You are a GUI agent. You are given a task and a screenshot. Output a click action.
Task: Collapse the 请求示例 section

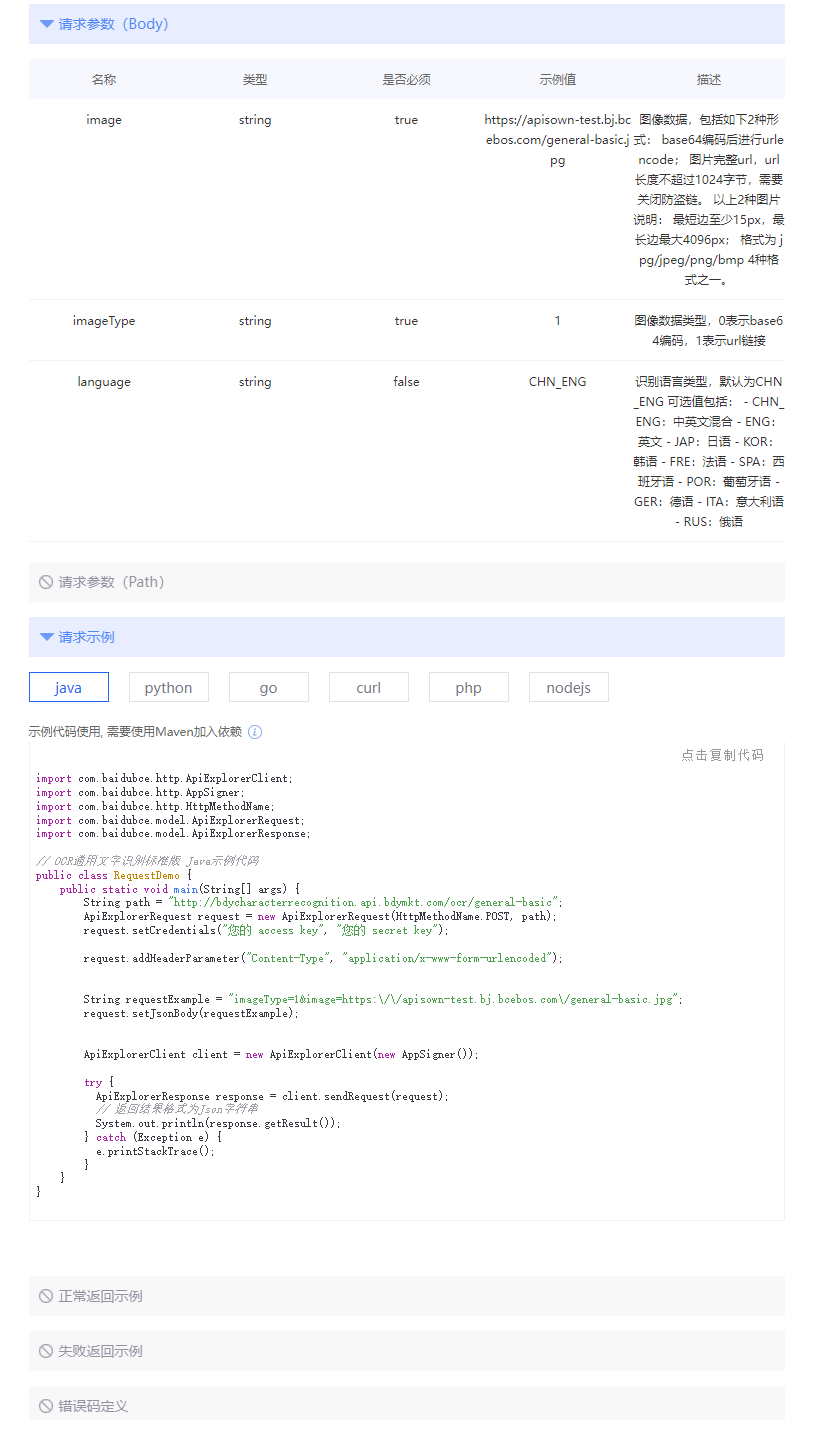click(x=406, y=637)
